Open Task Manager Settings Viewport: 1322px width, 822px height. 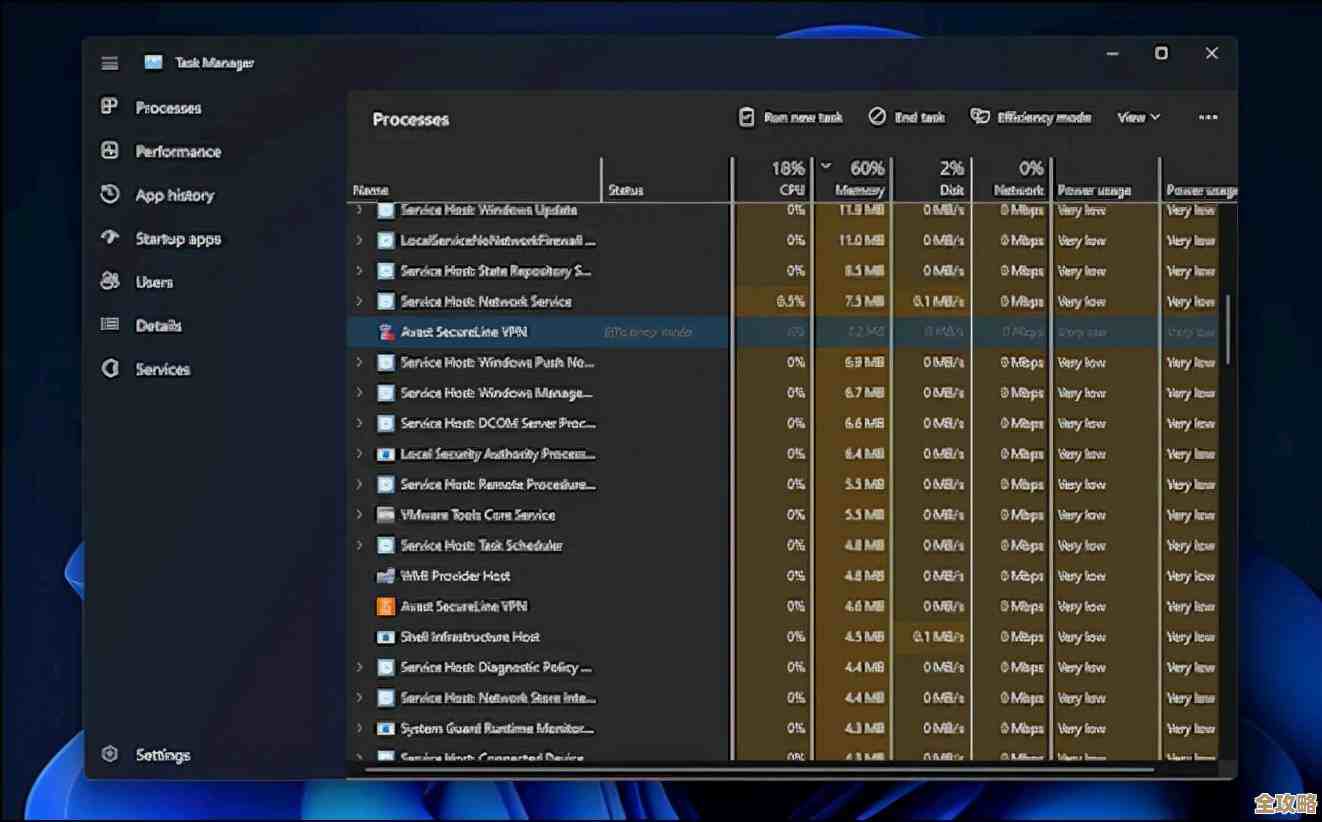(110, 755)
